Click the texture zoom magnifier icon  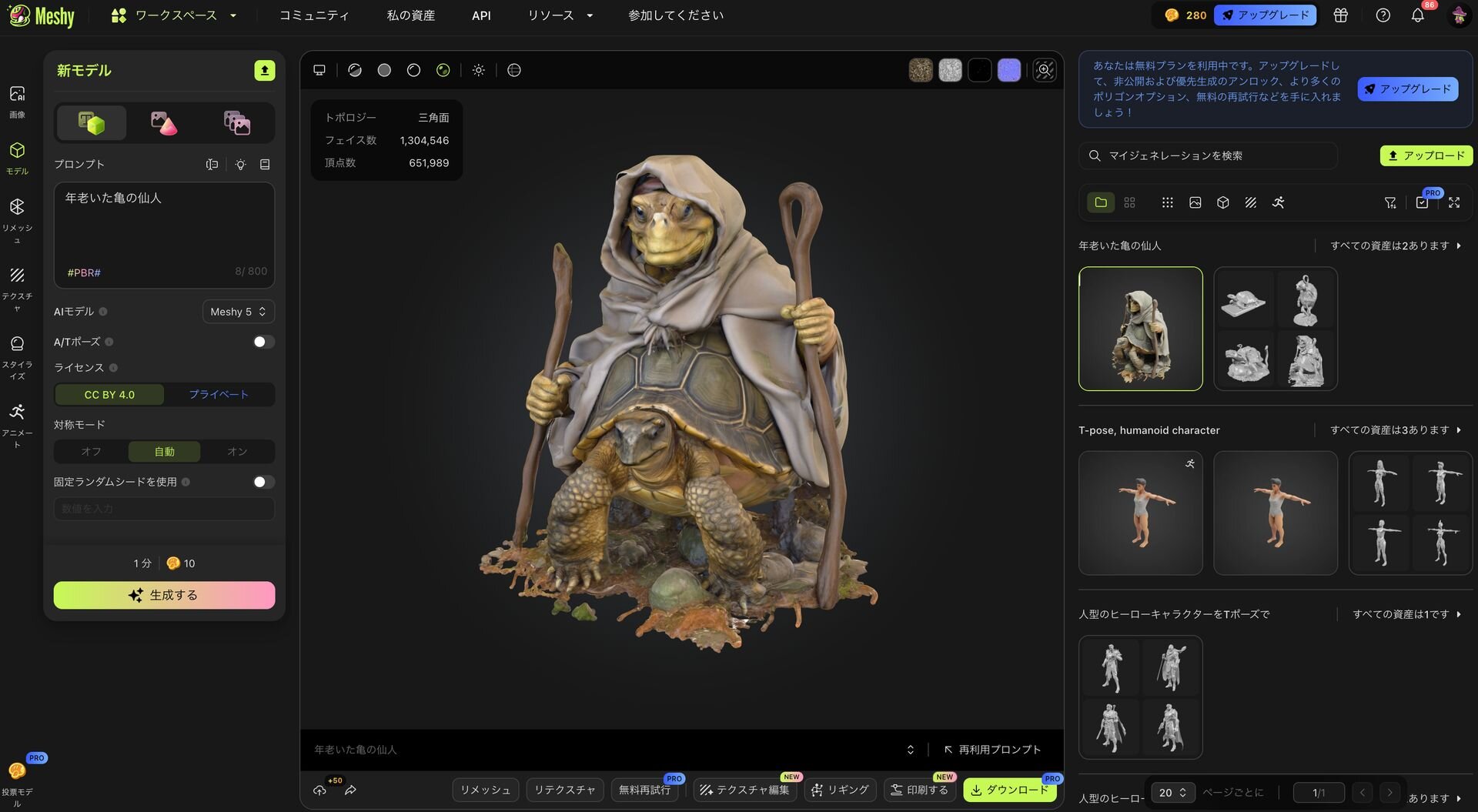click(1044, 70)
